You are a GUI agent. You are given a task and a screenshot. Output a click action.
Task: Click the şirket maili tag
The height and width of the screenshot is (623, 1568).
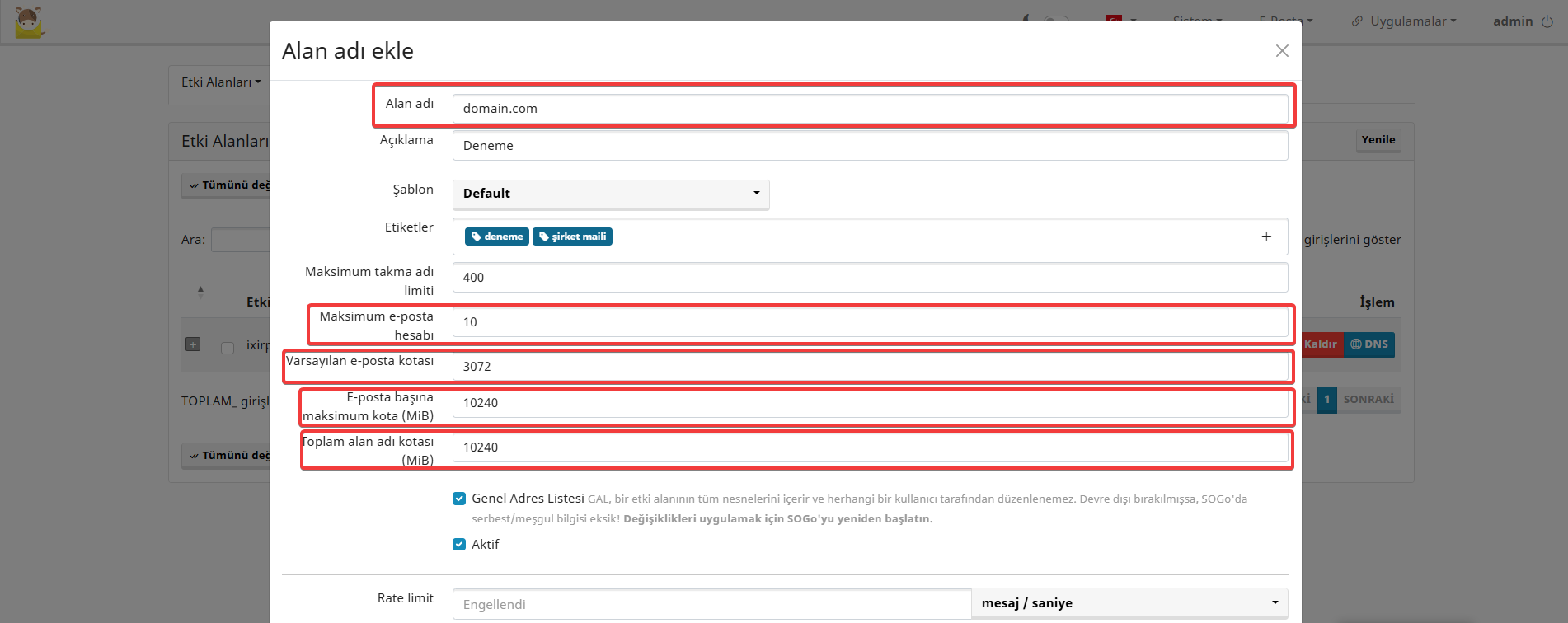coord(572,237)
